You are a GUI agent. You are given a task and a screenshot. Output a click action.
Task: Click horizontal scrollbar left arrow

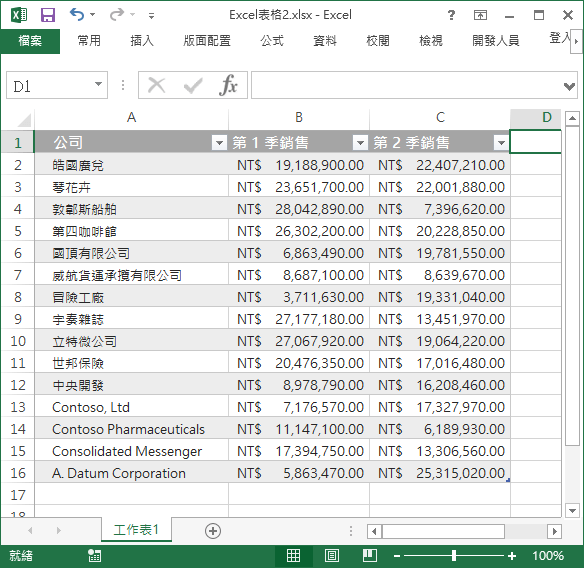click(x=374, y=531)
